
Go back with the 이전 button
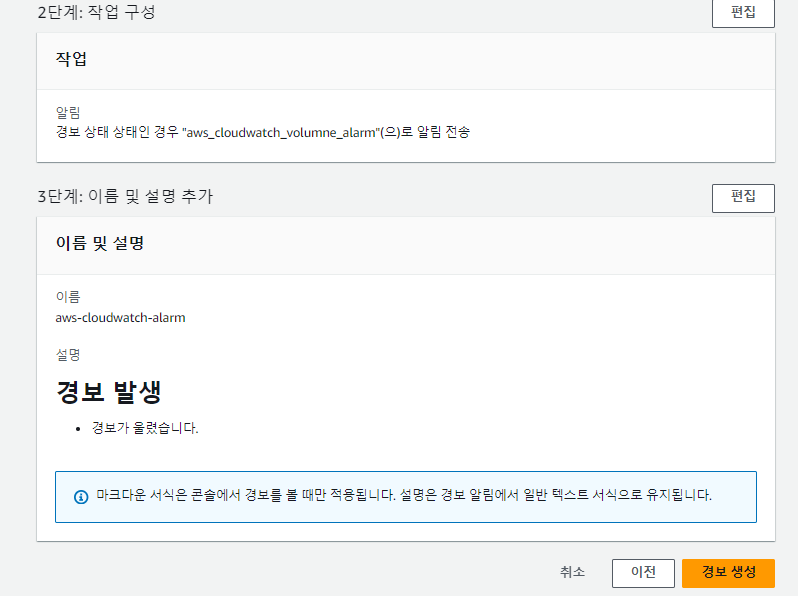coord(643,572)
